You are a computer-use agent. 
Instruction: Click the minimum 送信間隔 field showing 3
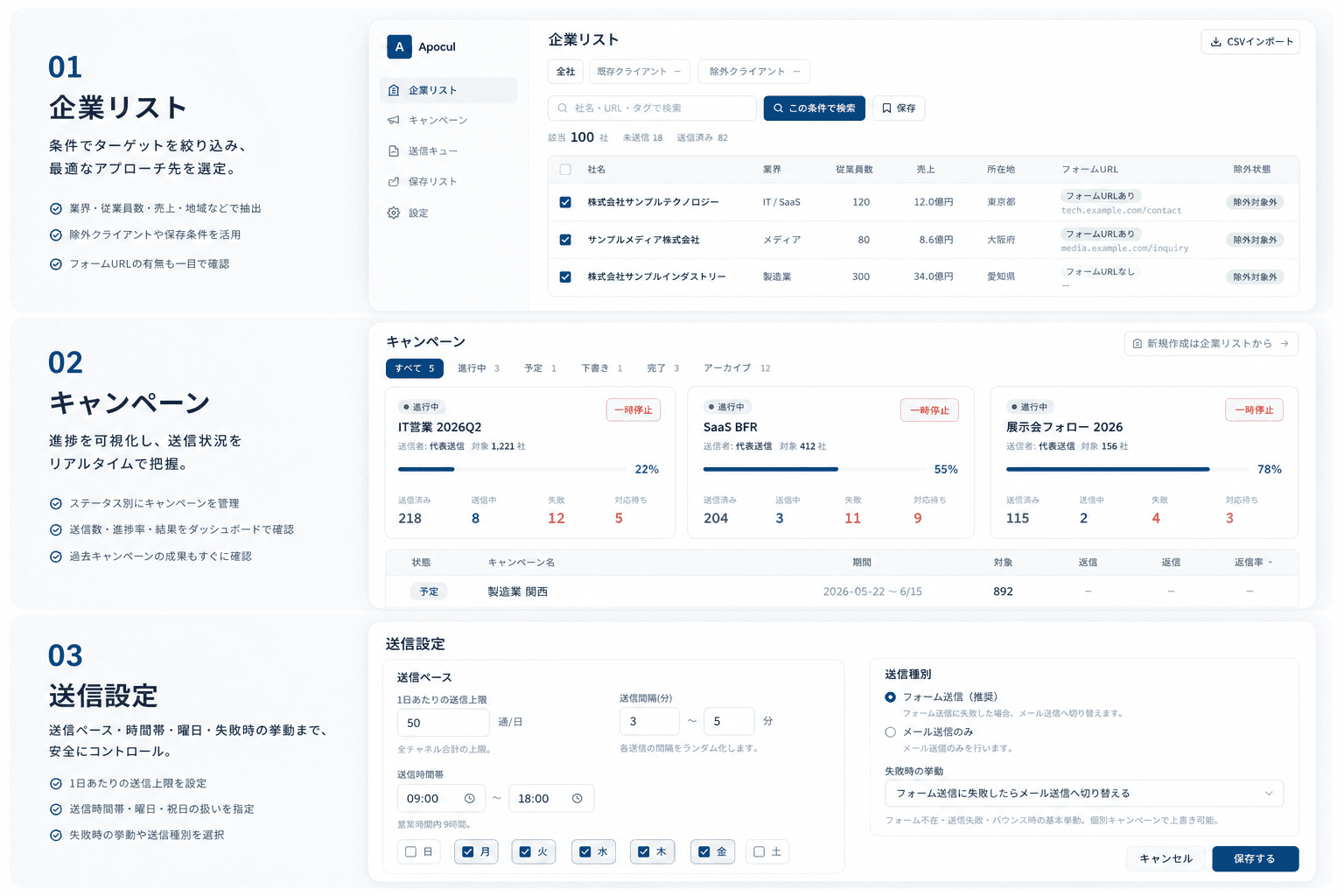649,722
